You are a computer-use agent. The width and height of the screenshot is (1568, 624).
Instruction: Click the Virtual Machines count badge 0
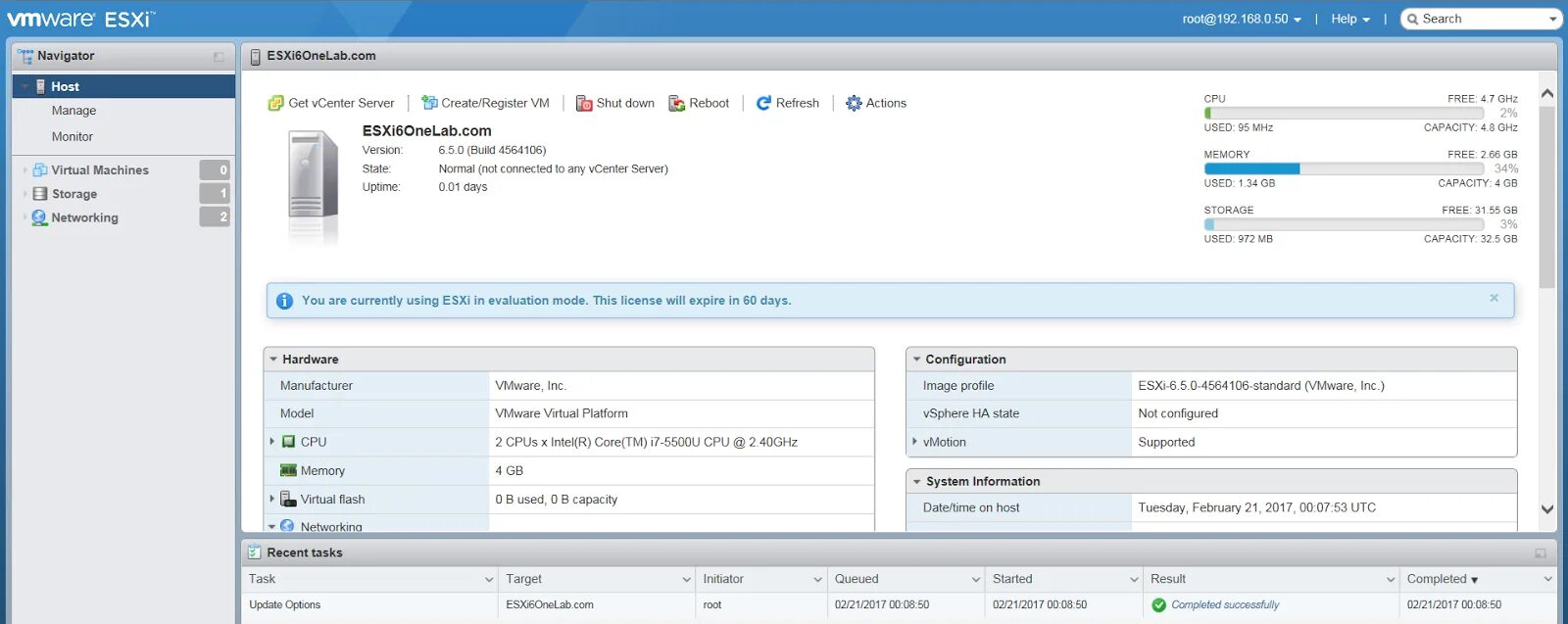tap(215, 169)
